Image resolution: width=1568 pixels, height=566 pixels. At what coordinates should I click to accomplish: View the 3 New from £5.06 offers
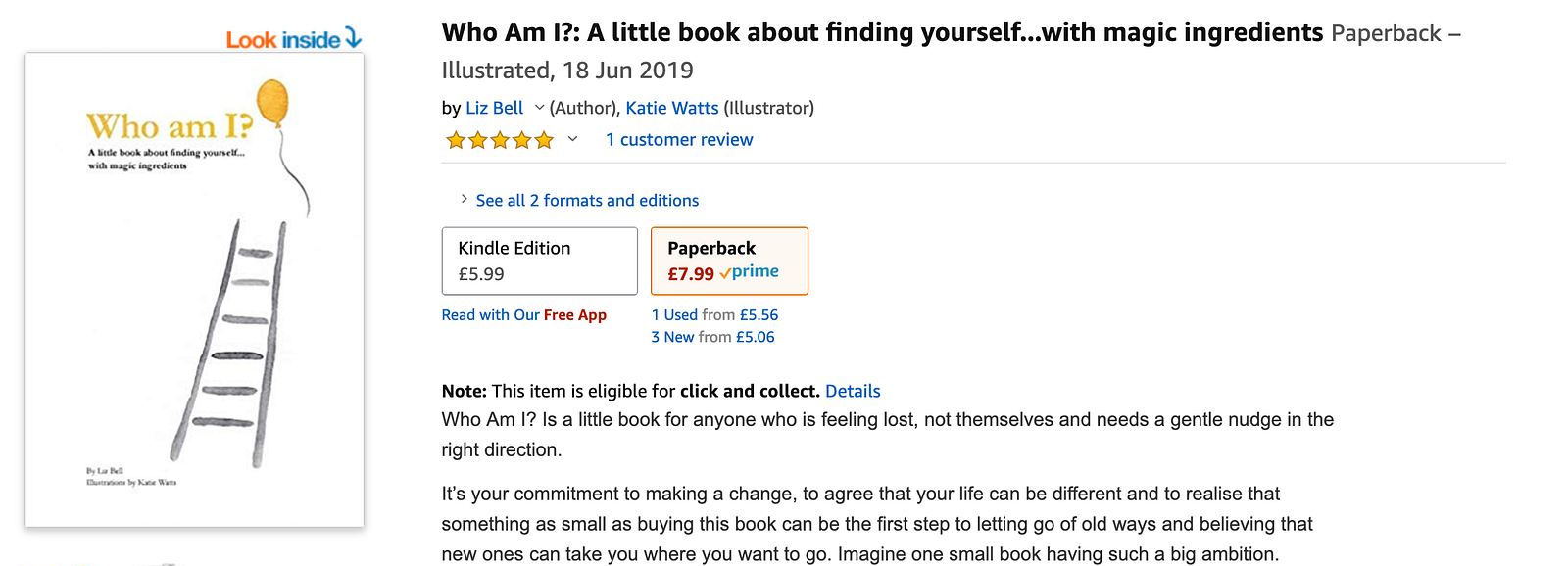coord(712,337)
